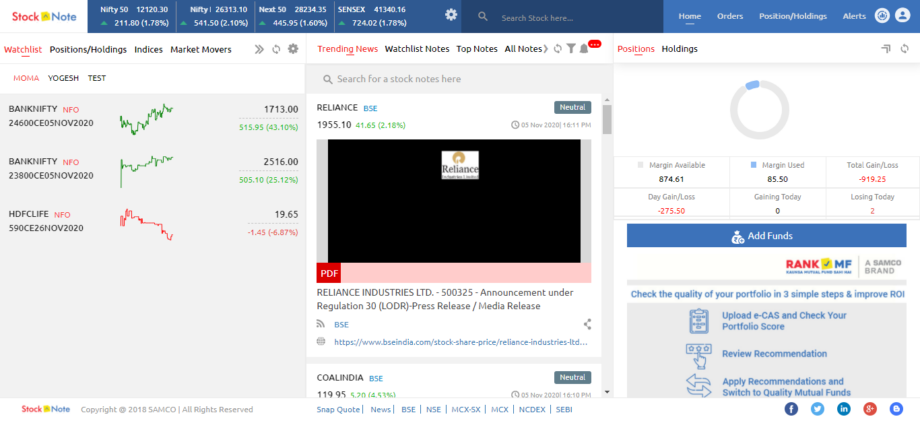This screenshot has height=421, width=920.
Task: Select the YOGESH watchlist
Action: (63, 77)
